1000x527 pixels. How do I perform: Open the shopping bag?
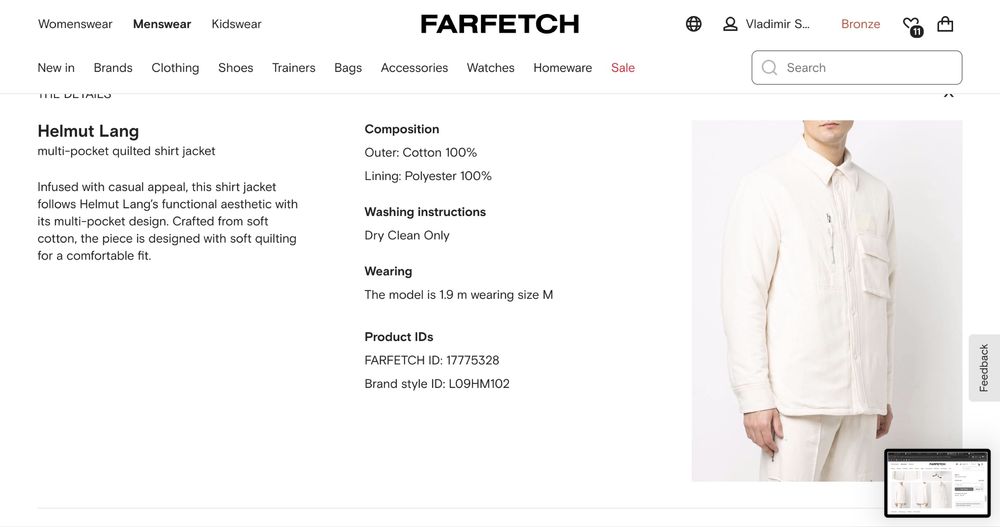pos(945,24)
